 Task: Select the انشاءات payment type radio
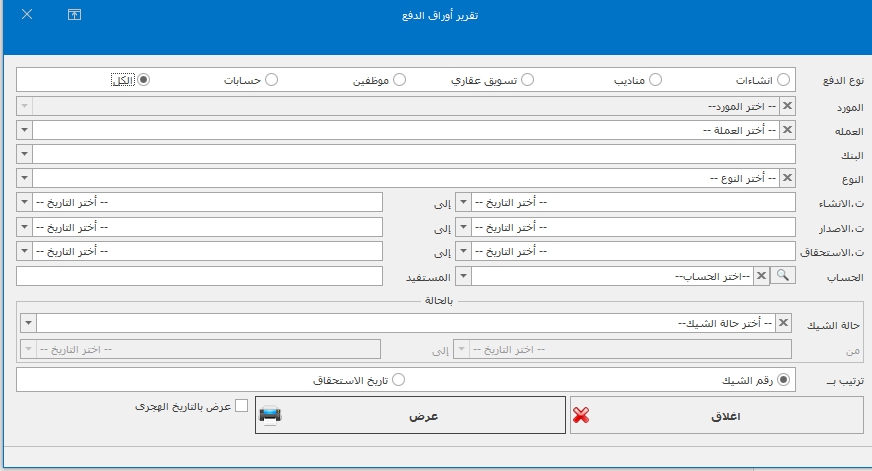click(783, 79)
